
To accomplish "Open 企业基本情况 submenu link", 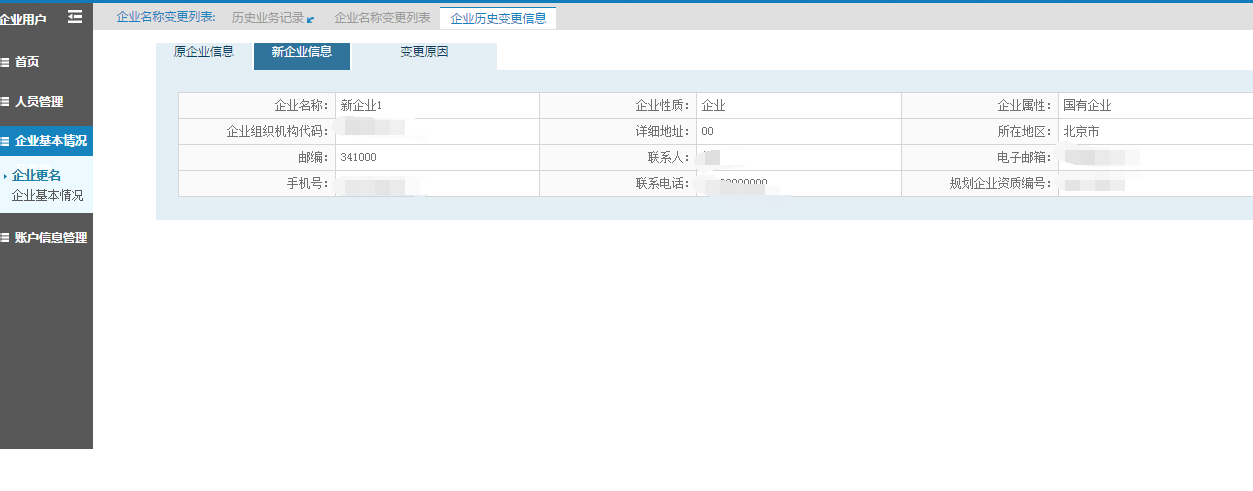I will tap(47, 196).
